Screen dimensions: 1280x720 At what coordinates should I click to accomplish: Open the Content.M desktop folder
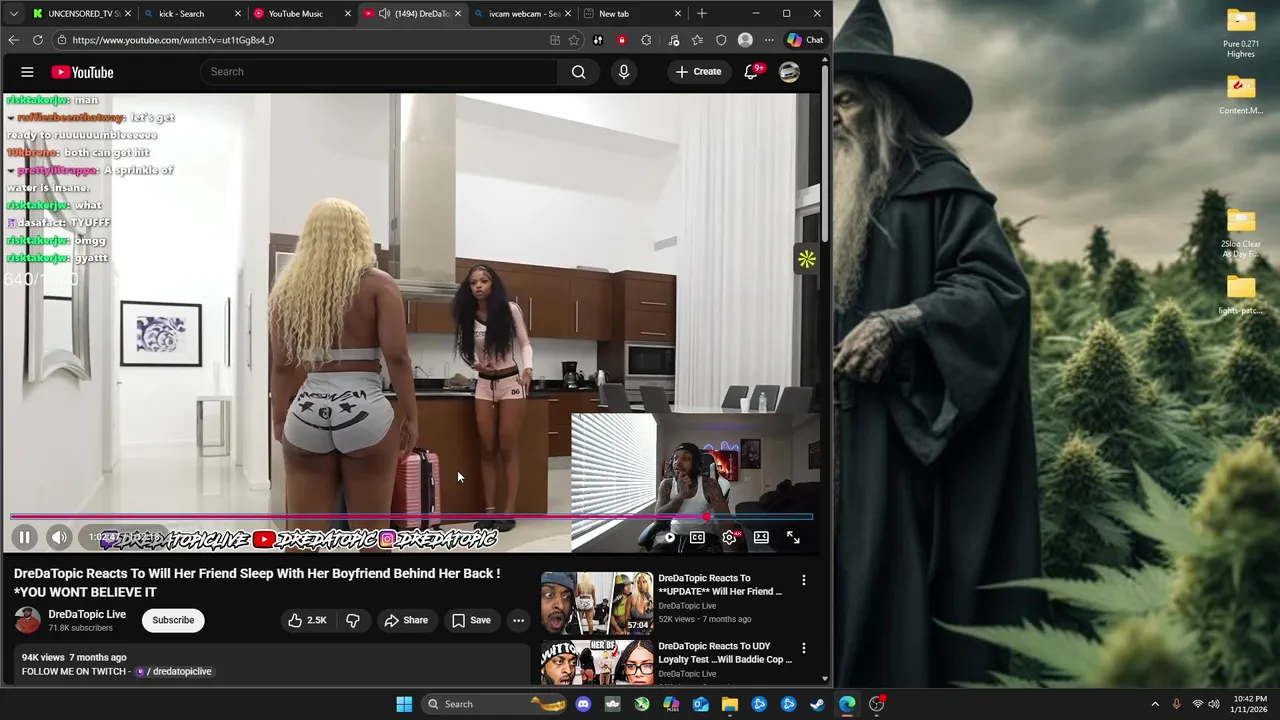tap(1241, 97)
